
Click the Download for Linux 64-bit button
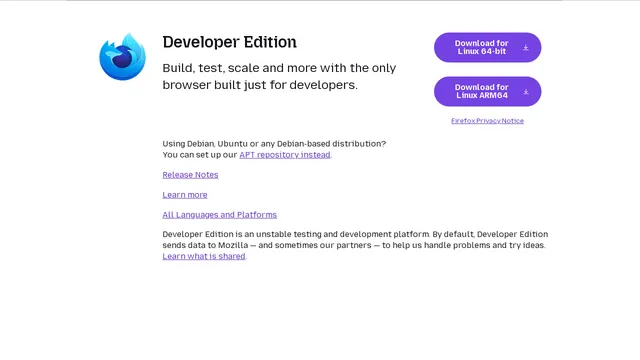tap(487, 47)
